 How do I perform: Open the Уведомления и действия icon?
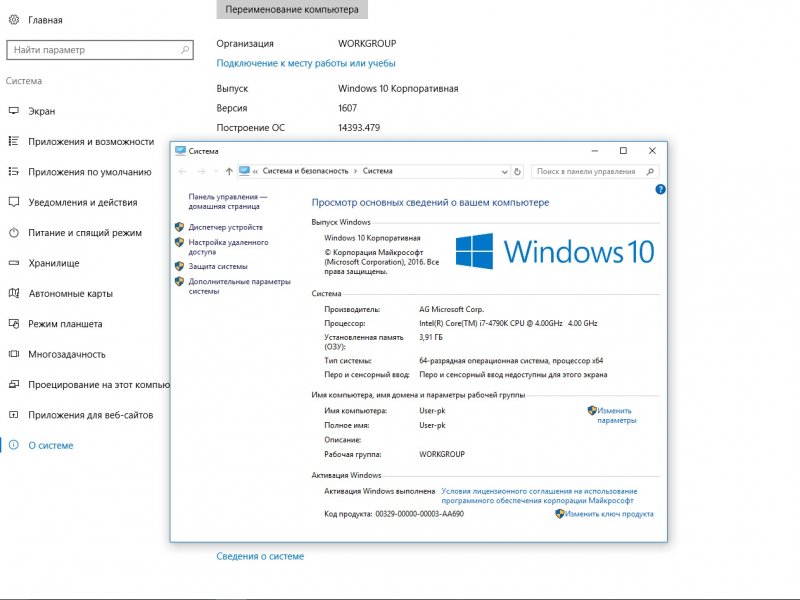pyautogui.click(x=14, y=202)
